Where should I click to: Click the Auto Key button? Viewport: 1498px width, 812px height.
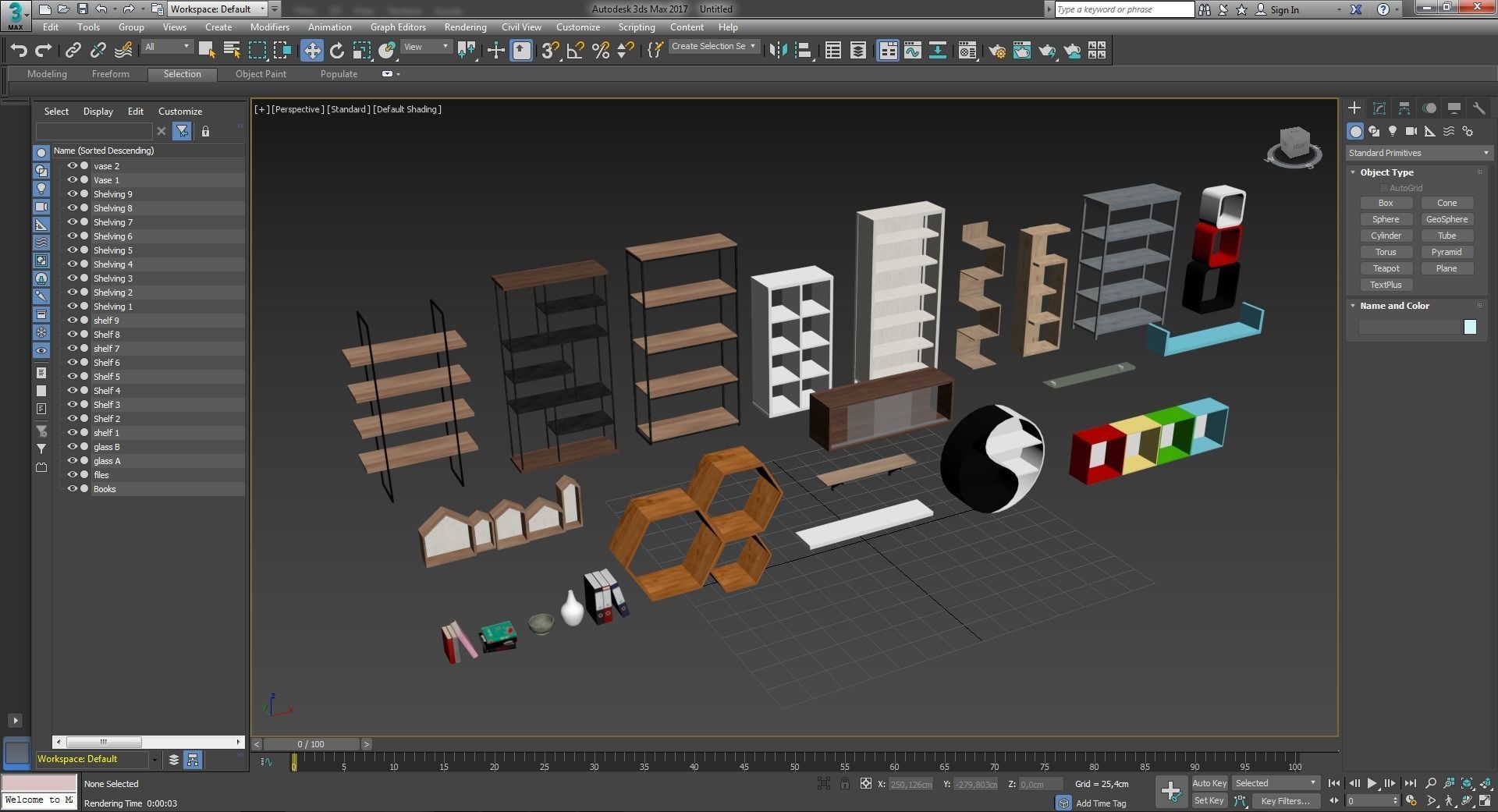click(x=1209, y=783)
